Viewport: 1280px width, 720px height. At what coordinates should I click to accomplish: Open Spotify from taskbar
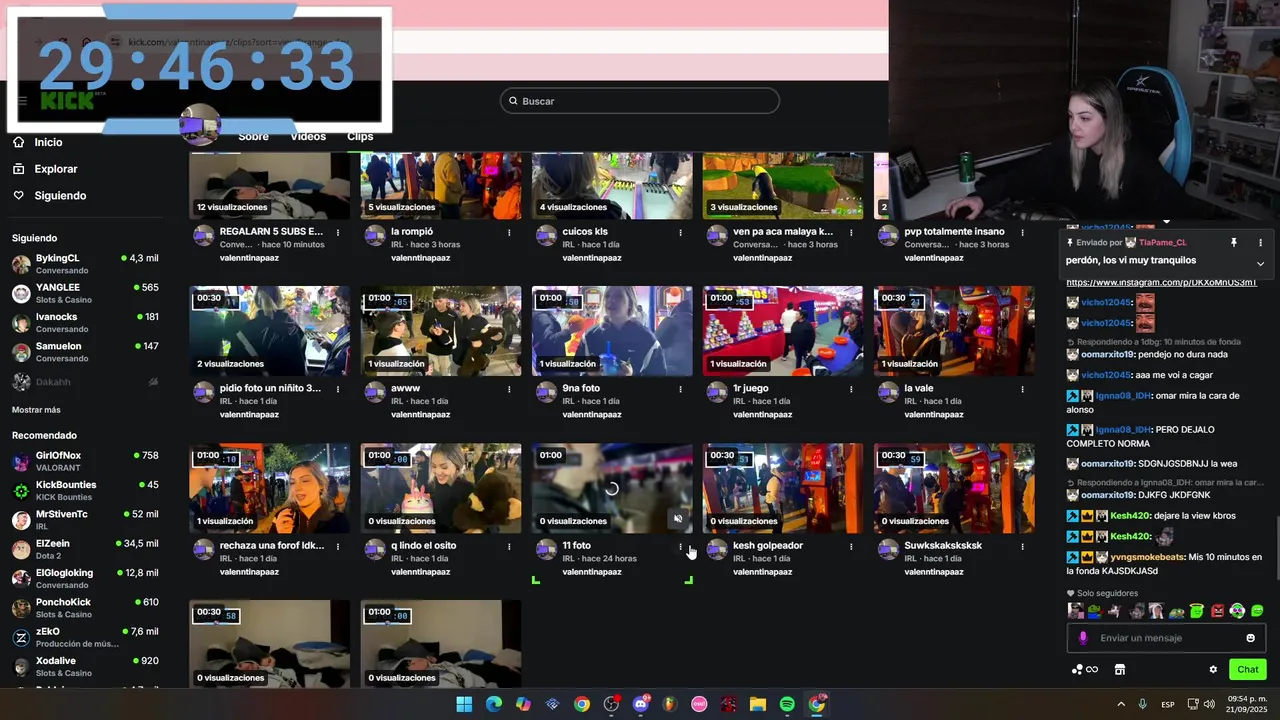(x=787, y=704)
